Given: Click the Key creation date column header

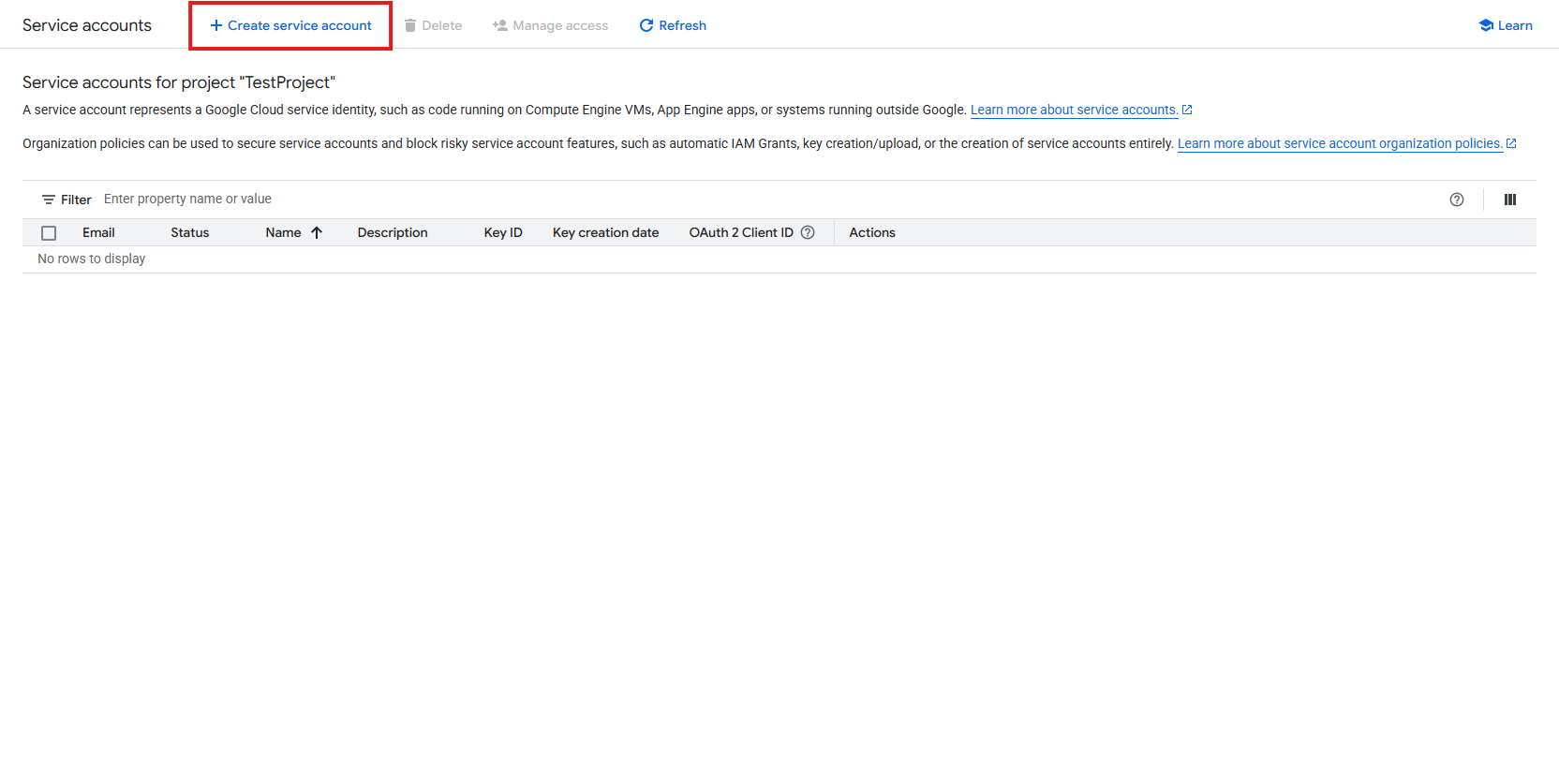Looking at the screenshot, I should tap(605, 232).
